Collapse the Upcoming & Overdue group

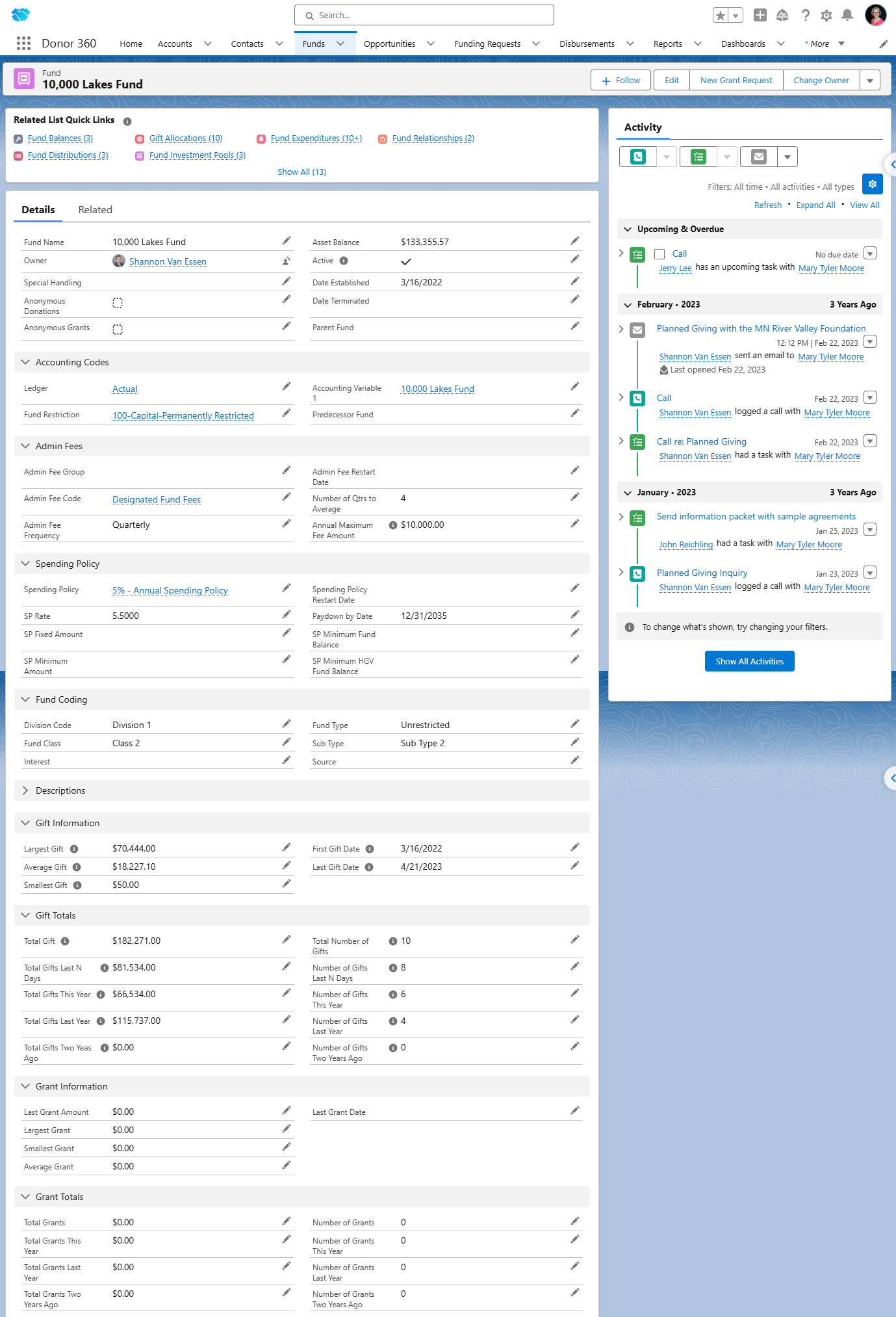coord(628,229)
